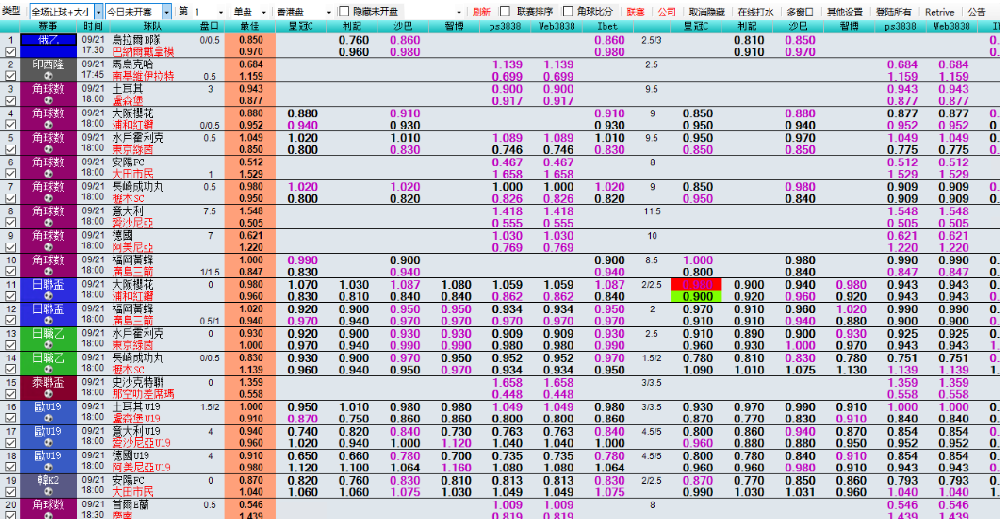Click the 最佳 column header

[x=250, y=26]
